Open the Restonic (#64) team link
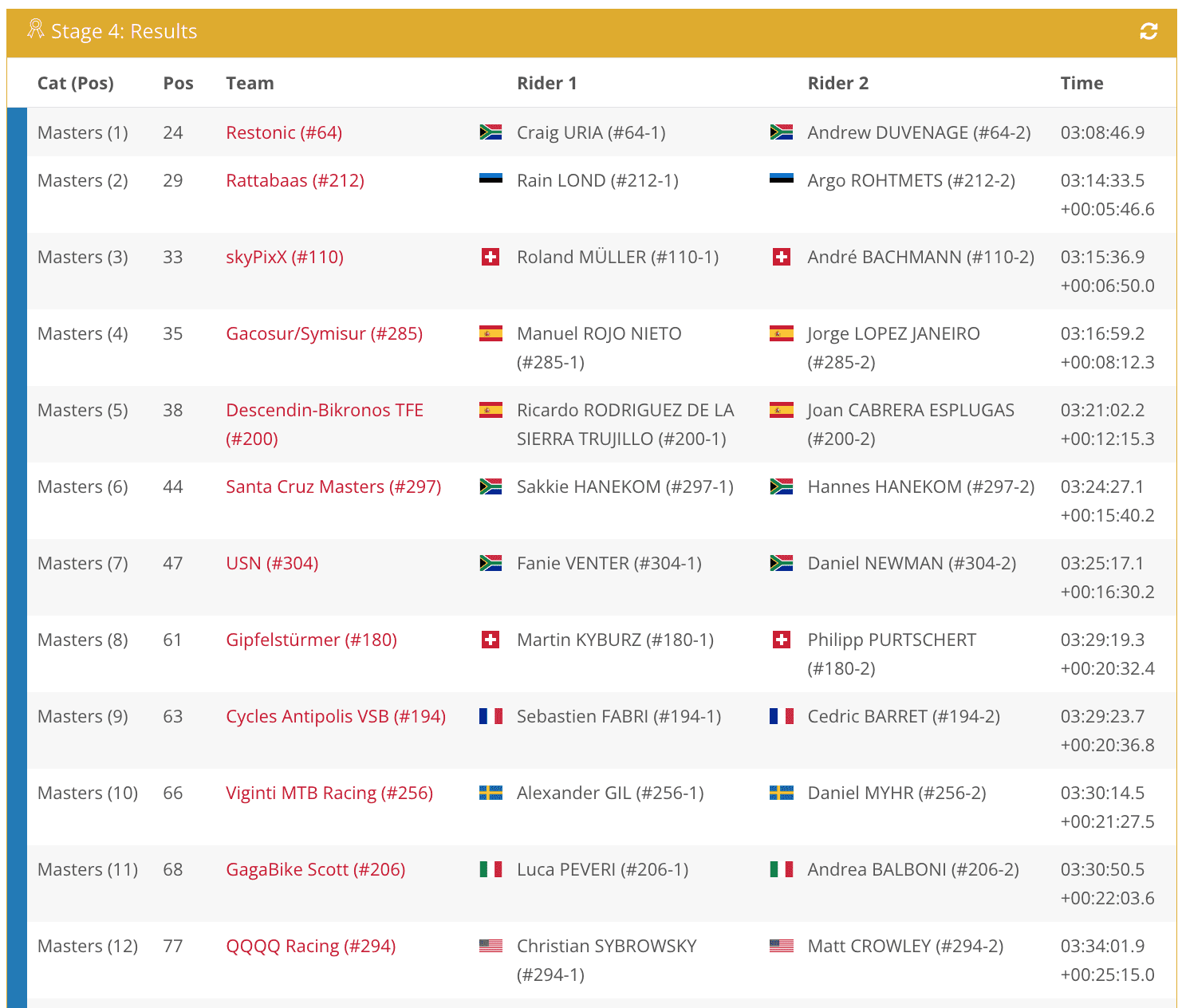Viewport: 1182px width, 1008px height. click(x=284, y=132)
